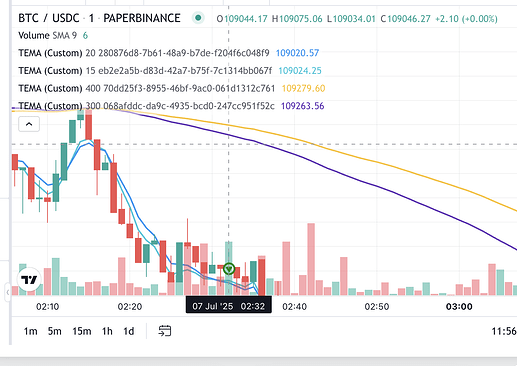This screenshot has width=517, height=366.
Task: Collapse the indicator legend with chevron button
Action: pyautogui.click(x=29, y=124)
